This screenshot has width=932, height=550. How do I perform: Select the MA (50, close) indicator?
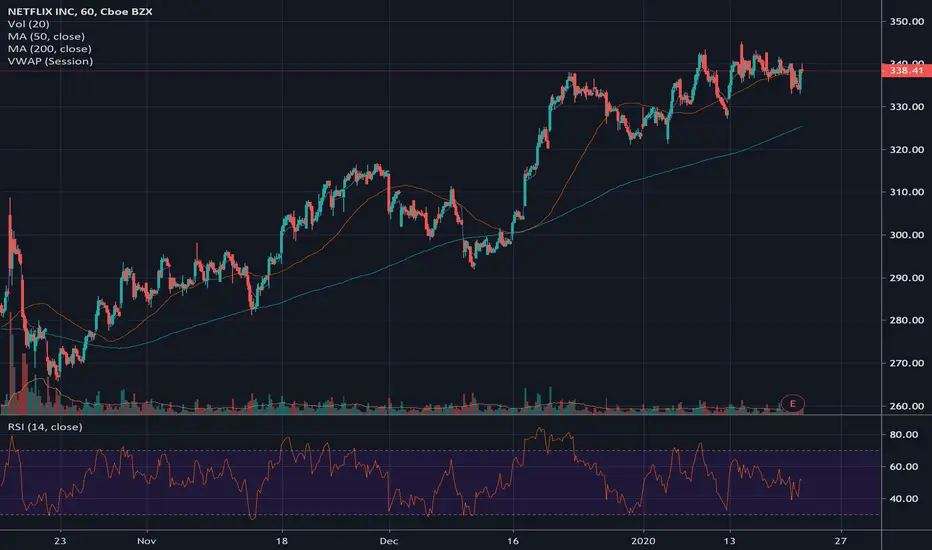[46, 36]
